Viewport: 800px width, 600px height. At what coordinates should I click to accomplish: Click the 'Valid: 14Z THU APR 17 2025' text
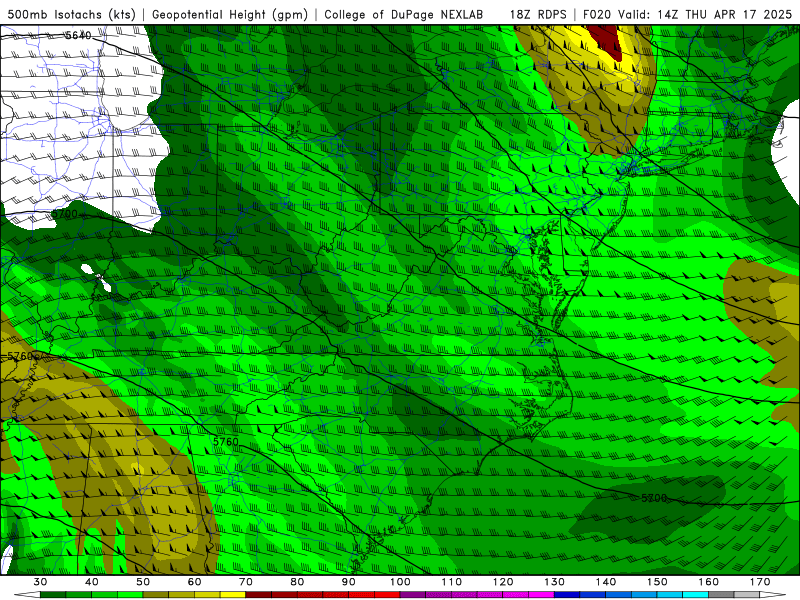[705, 14]
